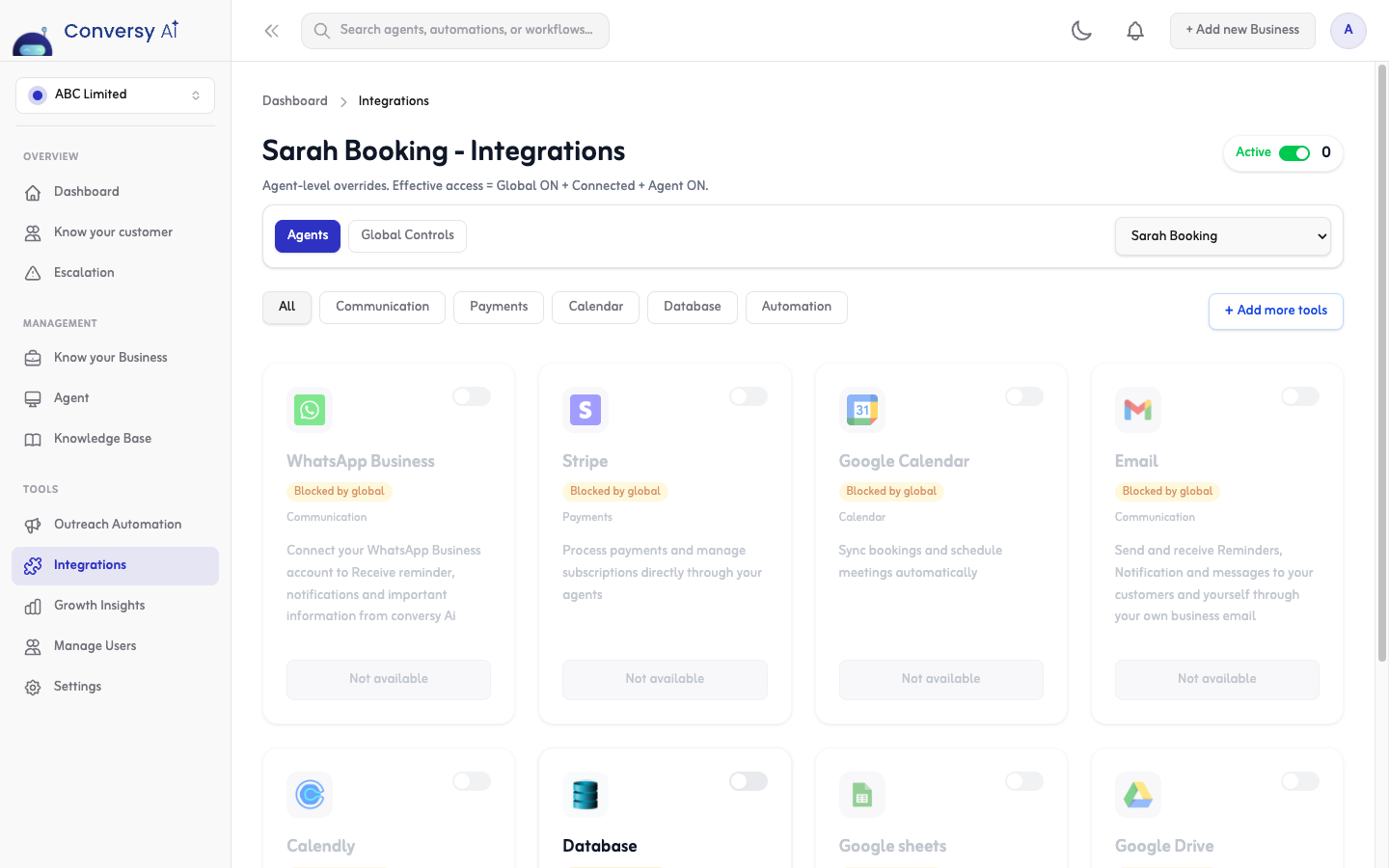This screenshot has height=868, width=1389.
Task: Toggle WhatsApp Business integration switch
Action: pos(472,396)
